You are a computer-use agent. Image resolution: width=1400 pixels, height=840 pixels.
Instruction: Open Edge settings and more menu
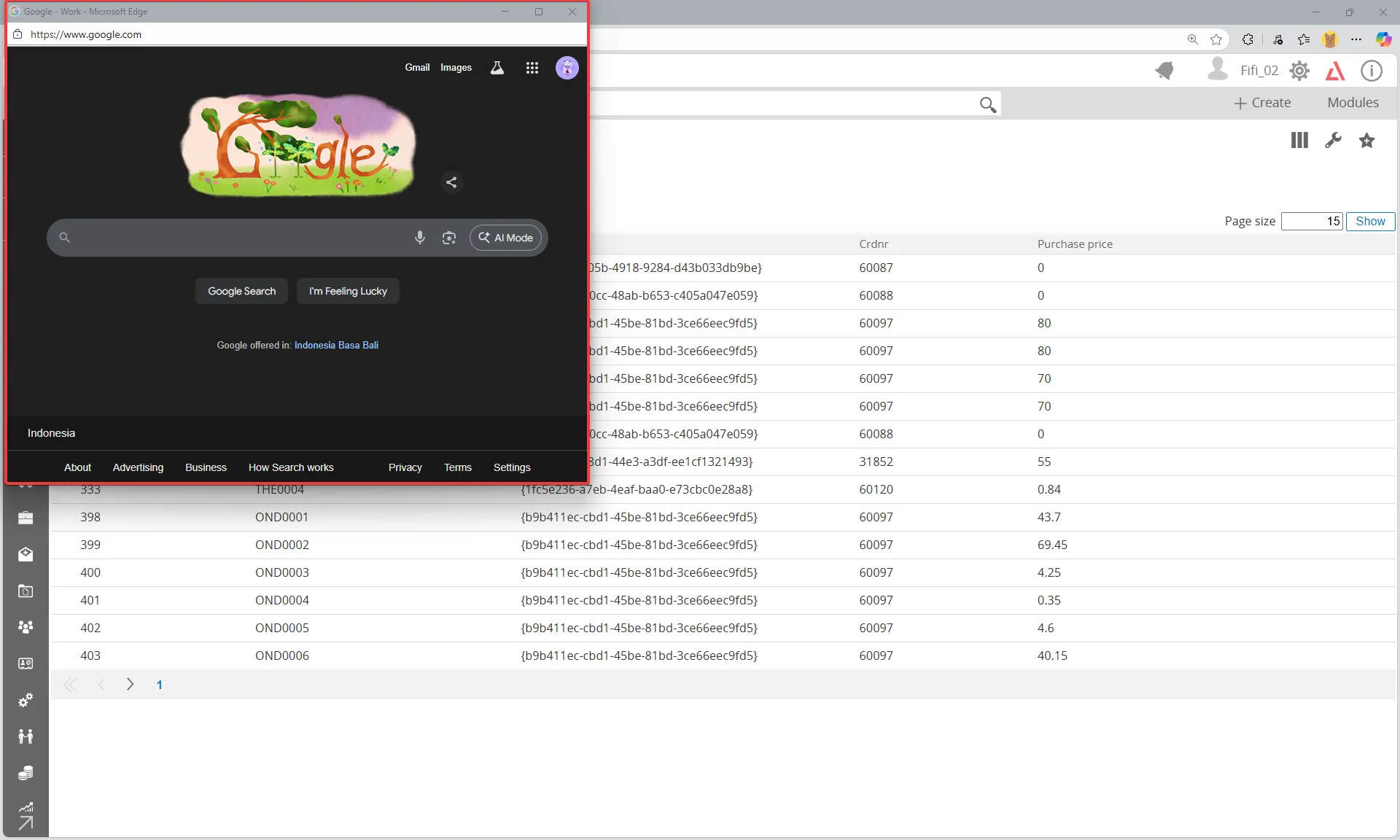[x=1356, y=39]
